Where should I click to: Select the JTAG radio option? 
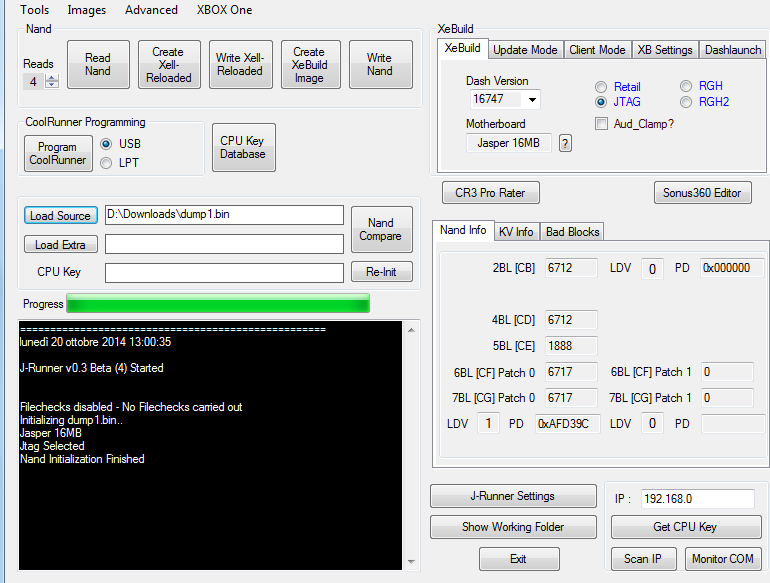pyautogui.click(x=601, y=102)
